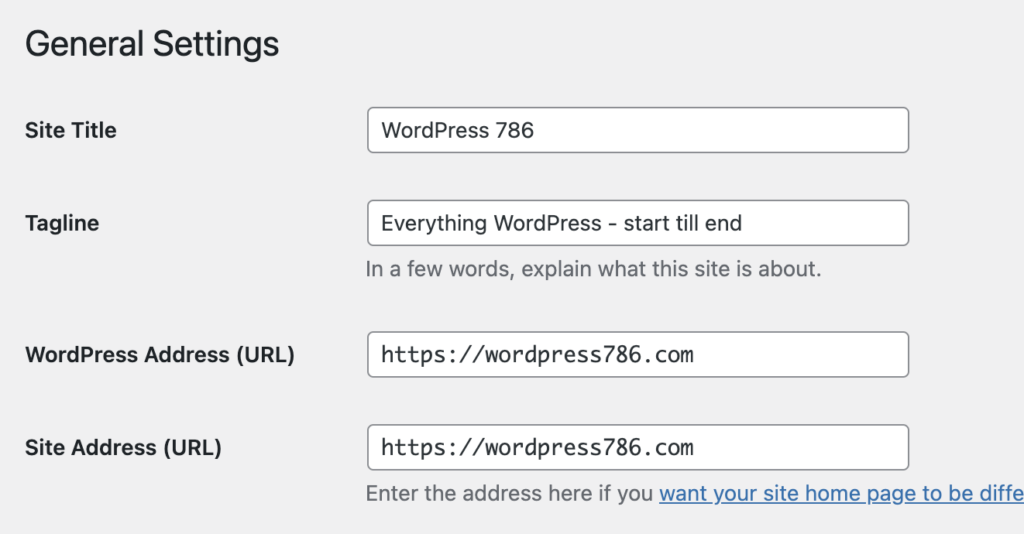
Task: Focus the Site Title input field
Action: pyautogui.click(x=637, y=130)
